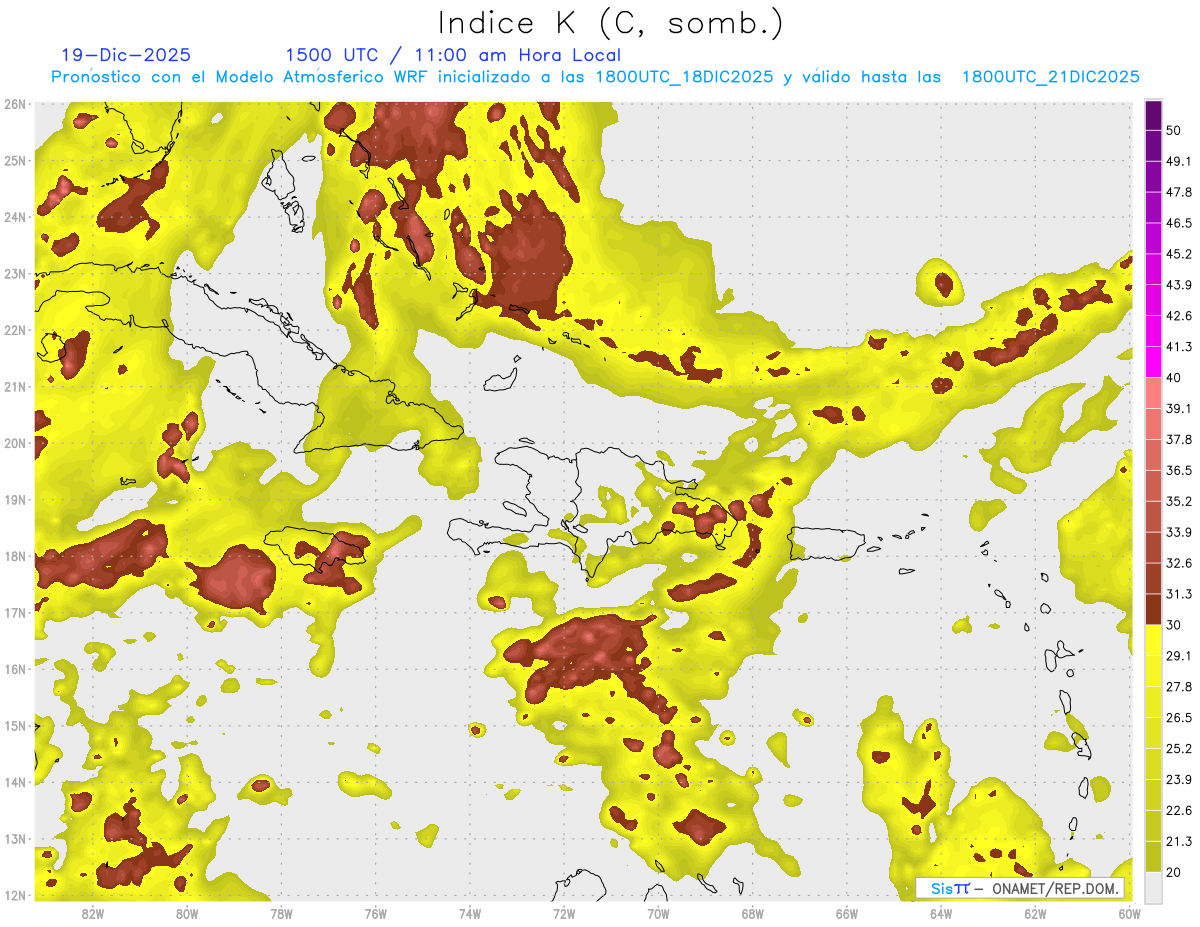Click the "18N" latitude label

point(15,556)
